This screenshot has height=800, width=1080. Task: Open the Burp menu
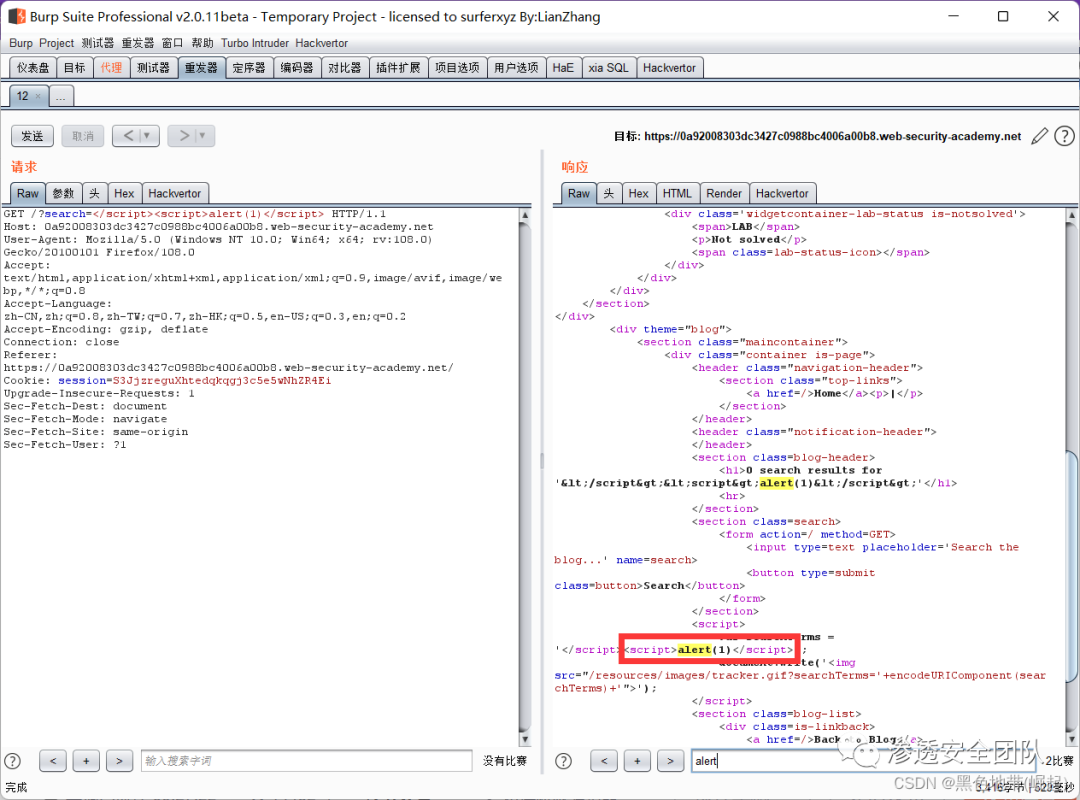click(x=21, y=43)
